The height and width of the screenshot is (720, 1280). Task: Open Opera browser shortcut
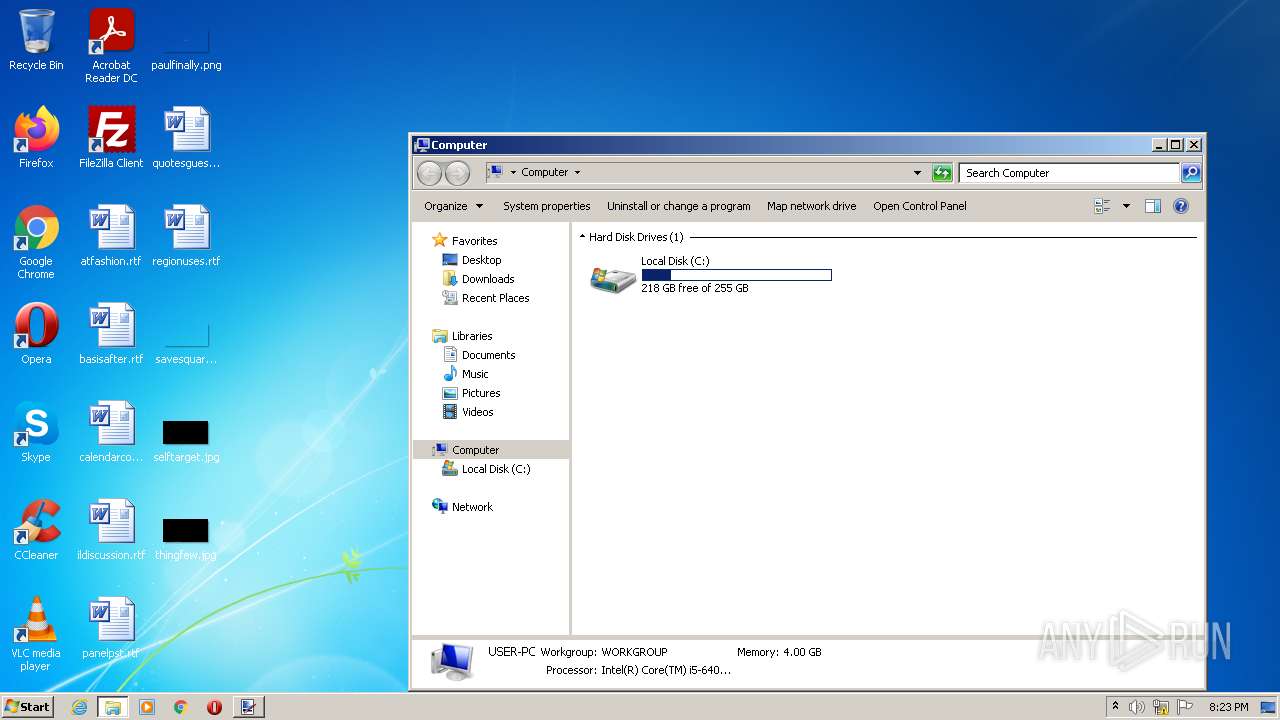[x=36, y=334]
